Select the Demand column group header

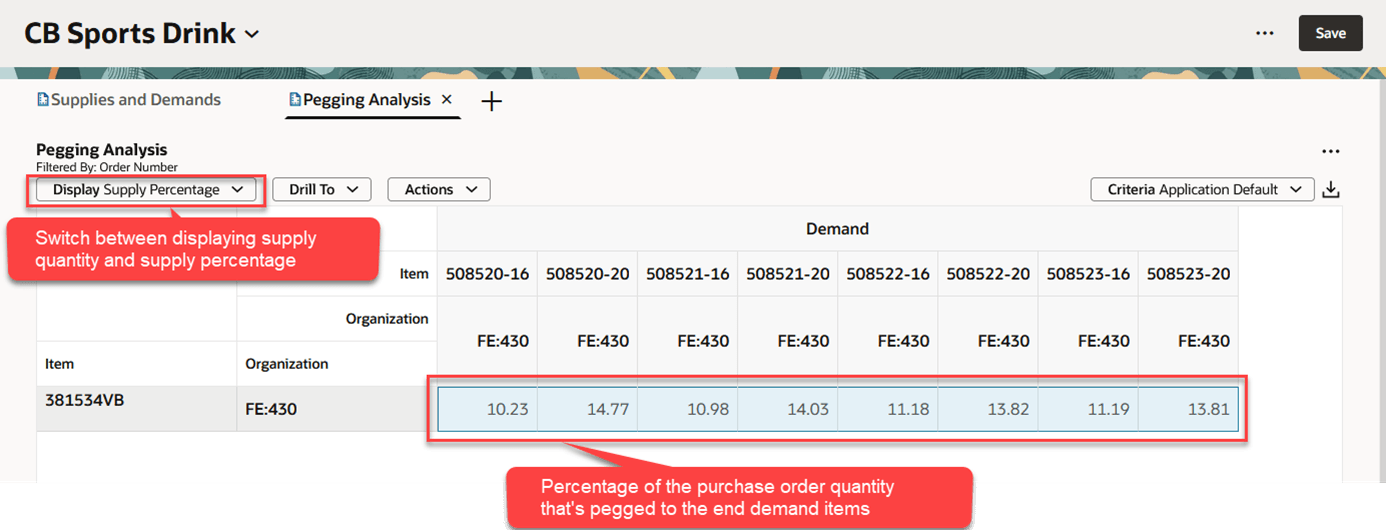[837, 229]
